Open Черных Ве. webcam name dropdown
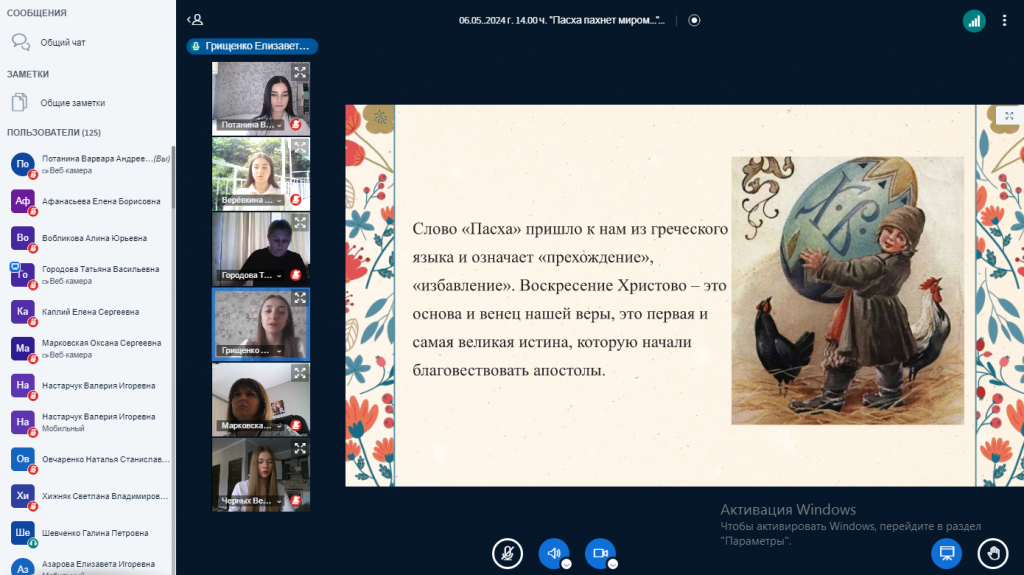Screen dimensions: 1024x575 pos(251,501)
